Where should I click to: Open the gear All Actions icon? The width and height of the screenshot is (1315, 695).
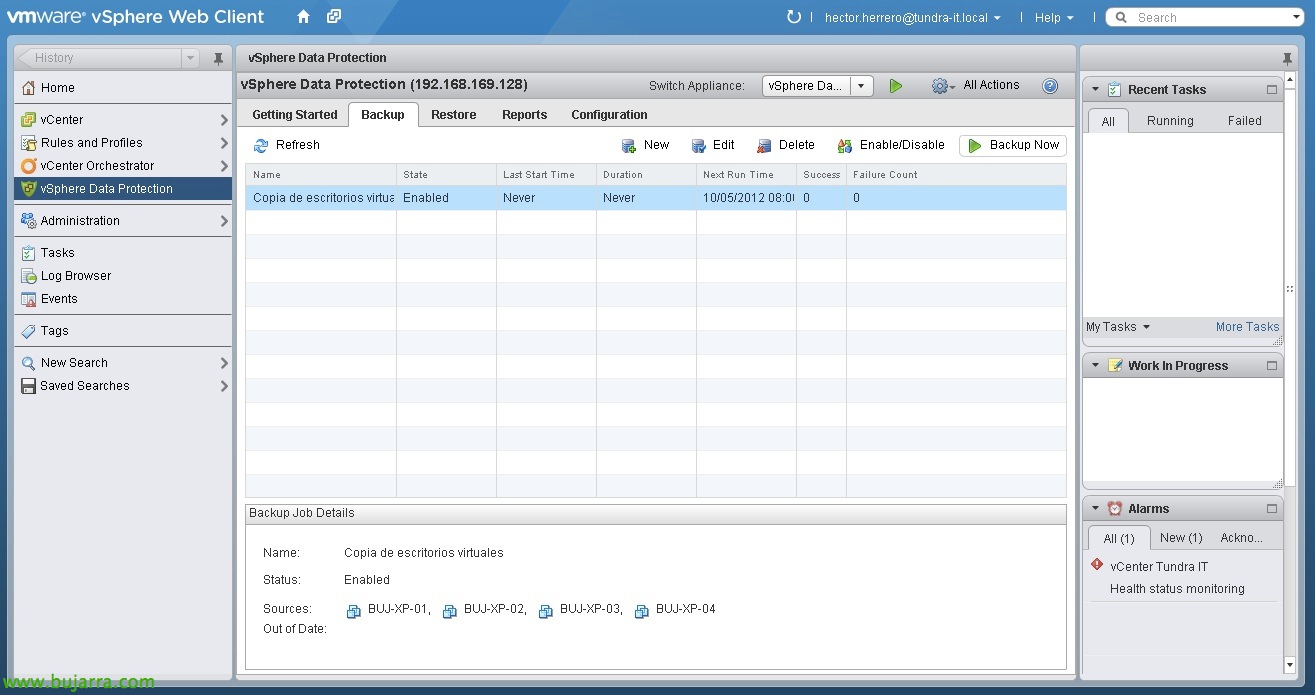coord(943,86)
